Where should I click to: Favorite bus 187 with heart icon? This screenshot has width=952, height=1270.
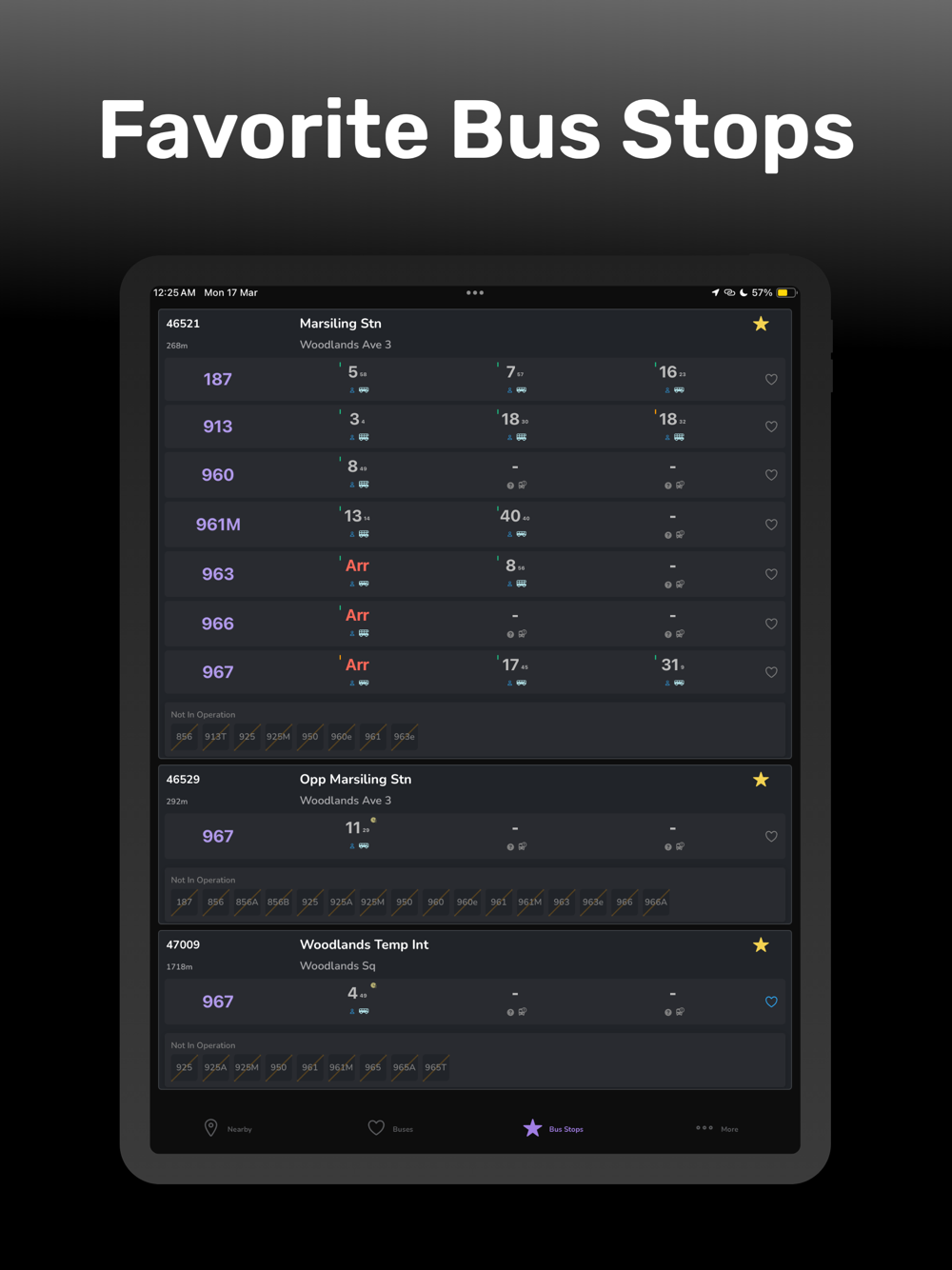[771, 380]
